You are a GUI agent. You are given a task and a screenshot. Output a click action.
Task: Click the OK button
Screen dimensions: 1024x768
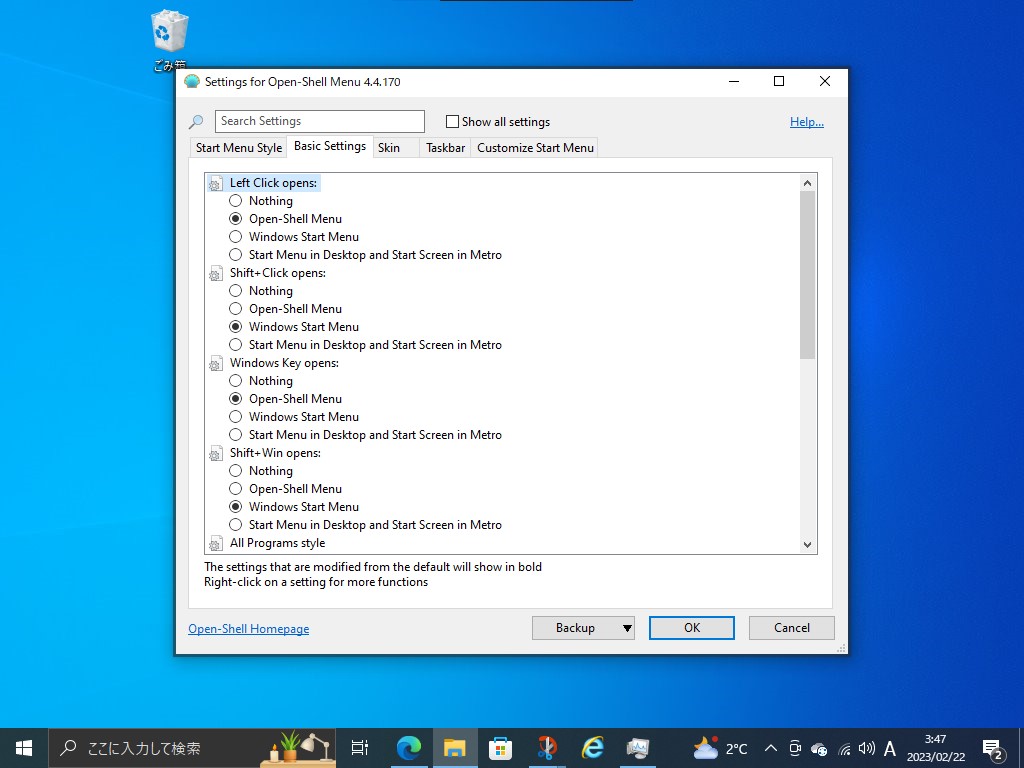[x=692, y=628]
